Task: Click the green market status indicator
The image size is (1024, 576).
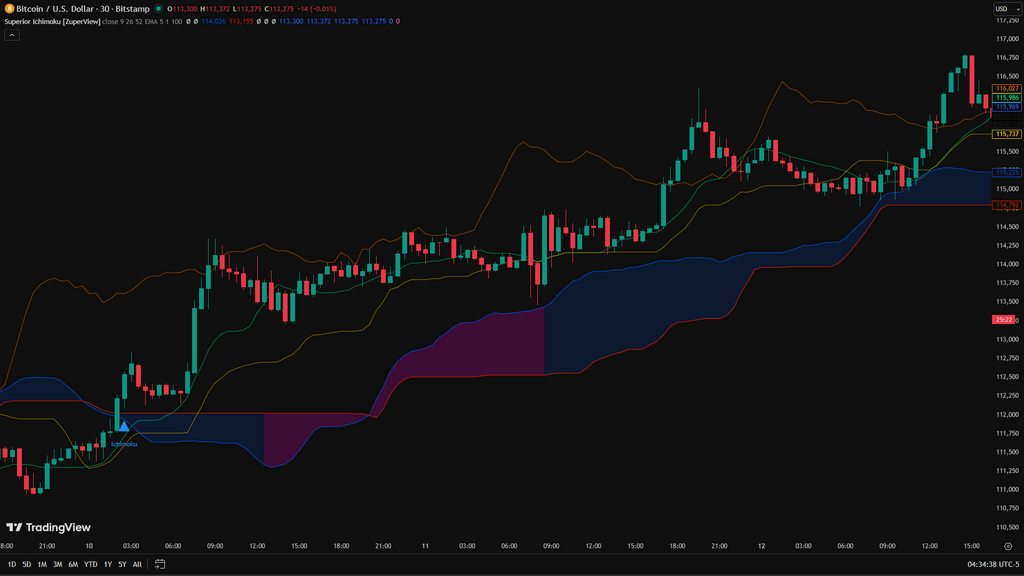Action: click(158, 8)
